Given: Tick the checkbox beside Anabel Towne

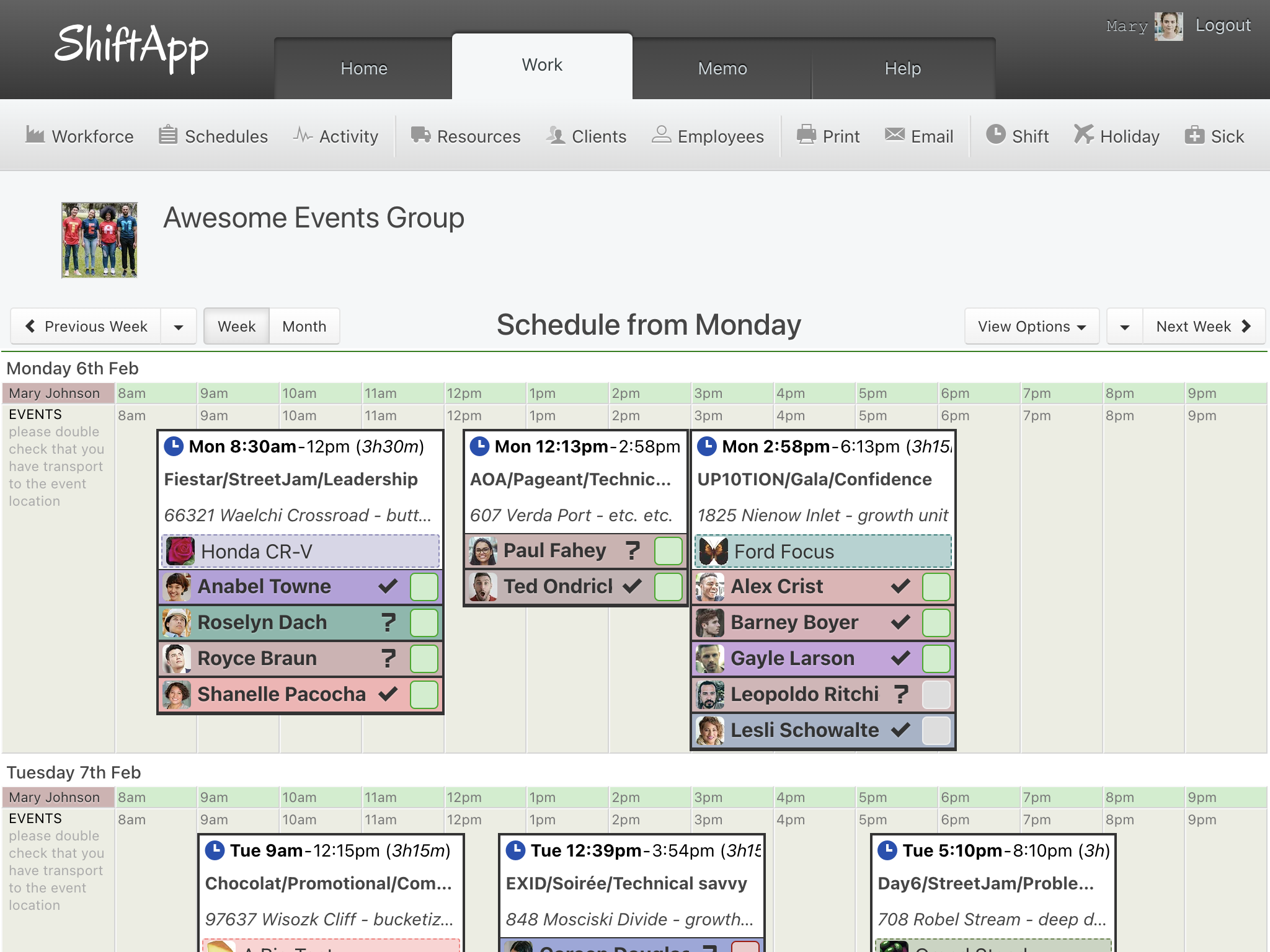Looking at the screenshot, I should 424,586.
